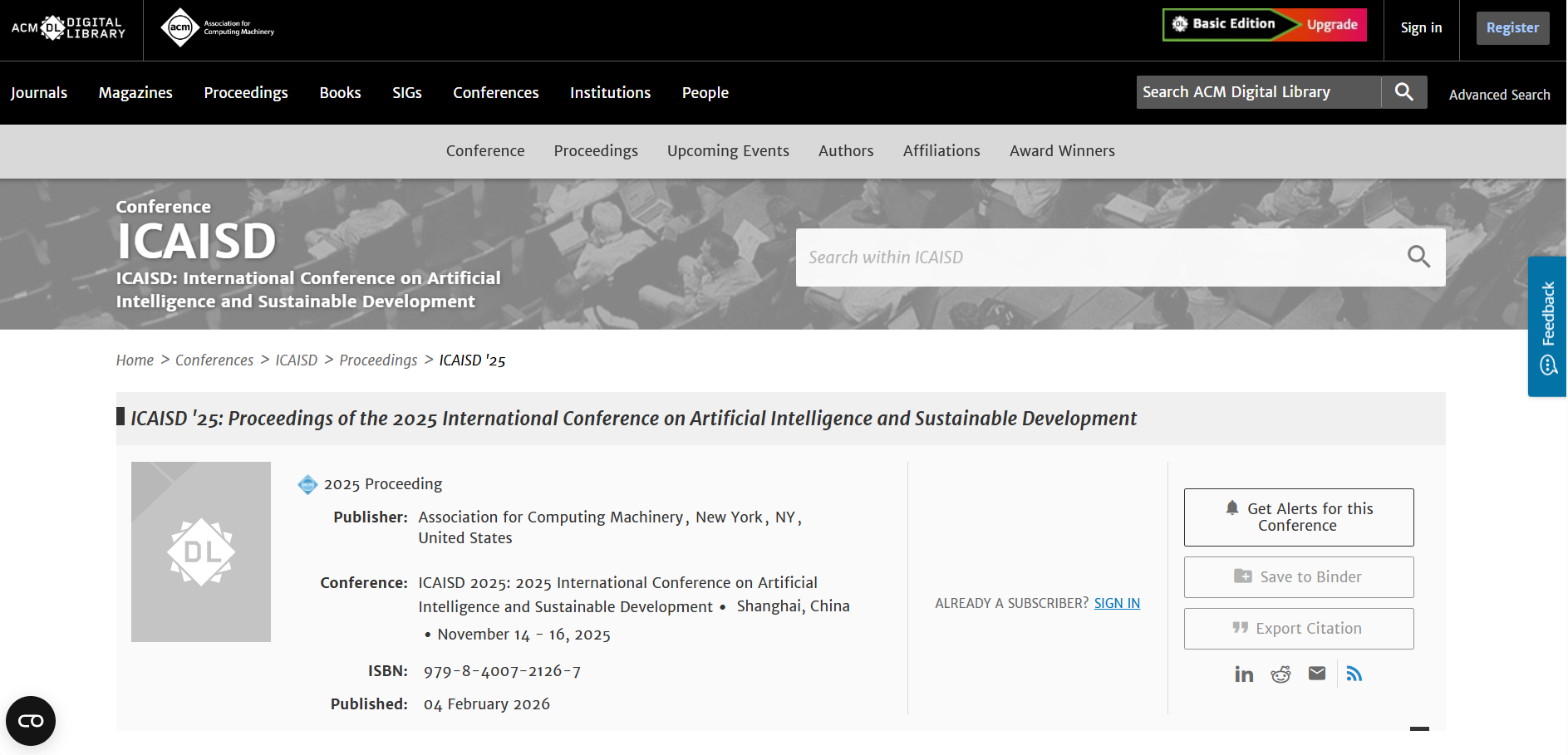Share the proceedings on Reddit
The image size is (1568, 755).
click(1280, 674)
